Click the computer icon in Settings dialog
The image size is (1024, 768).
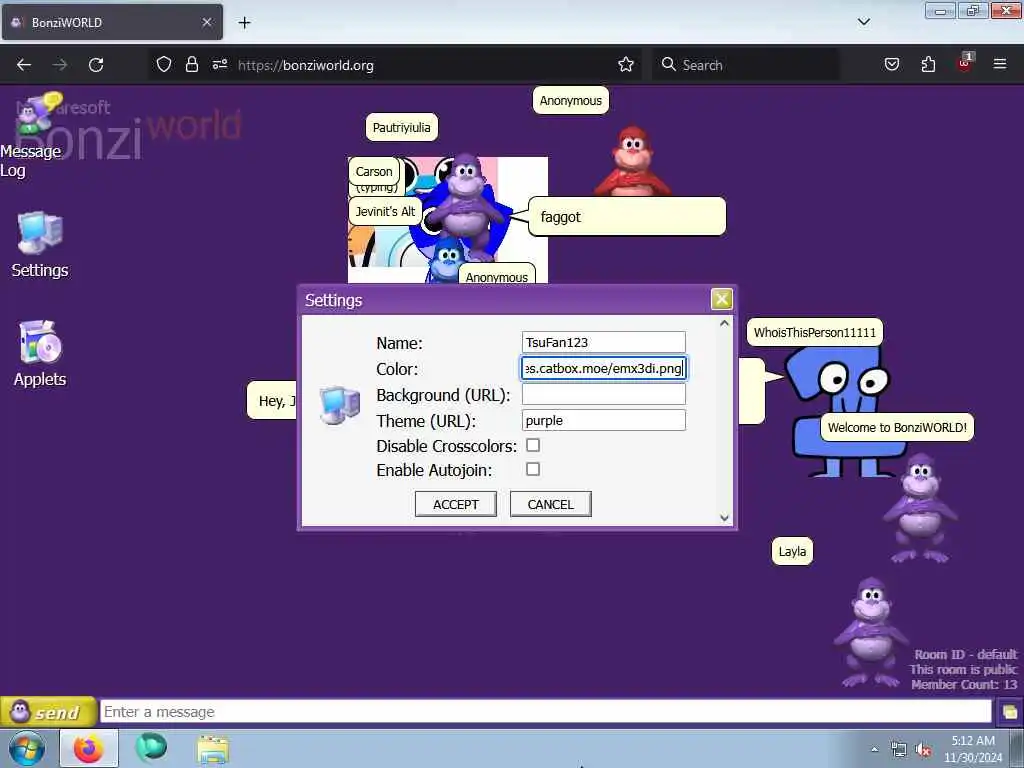[340, 405]
